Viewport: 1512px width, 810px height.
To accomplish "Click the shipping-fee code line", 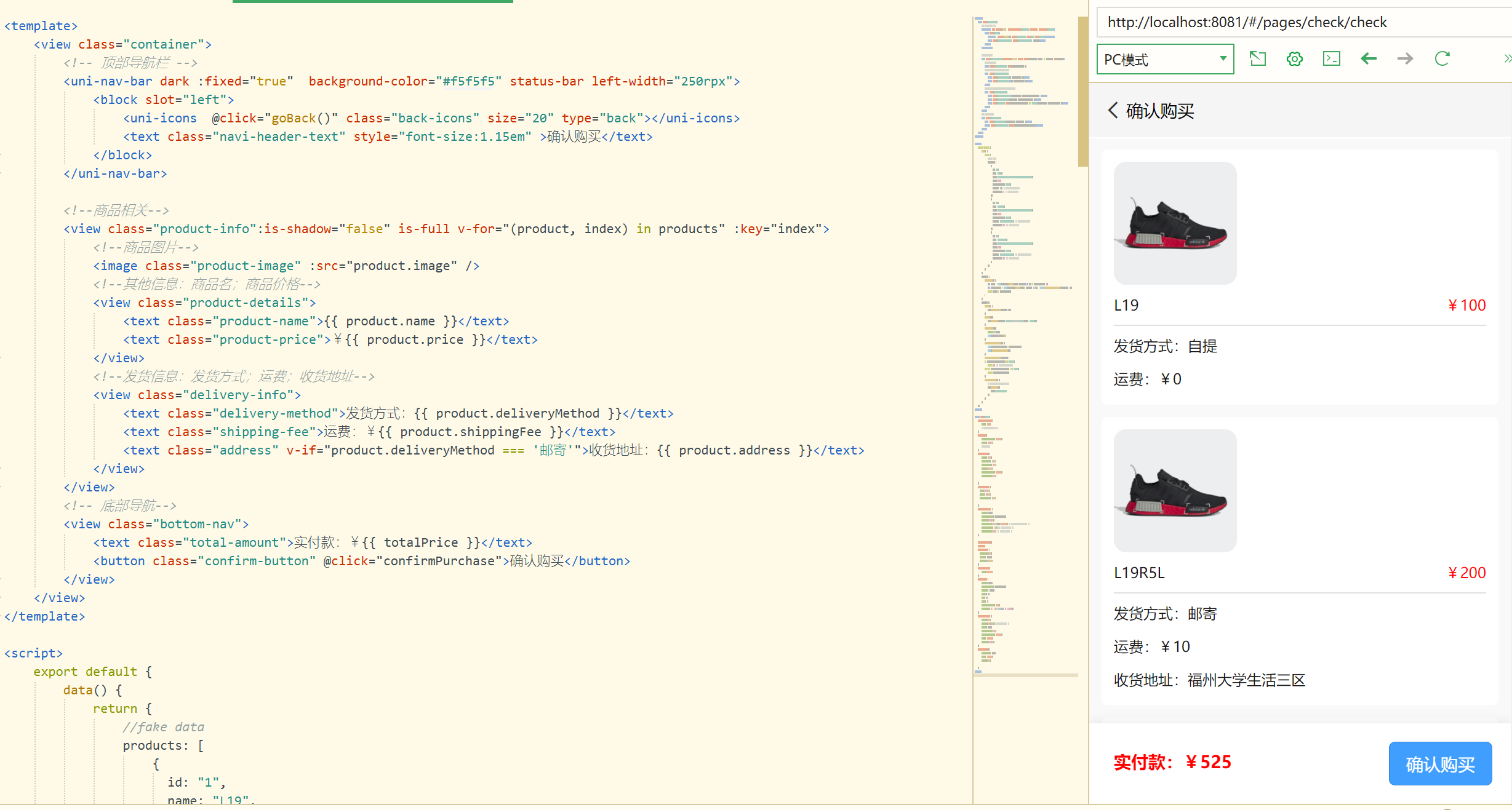I will 369,432.
